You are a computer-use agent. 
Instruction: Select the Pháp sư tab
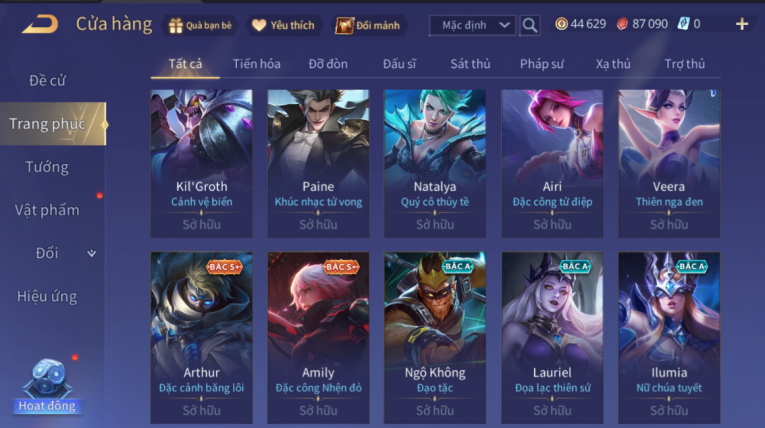pyautogui.click(x=542, y=64)
